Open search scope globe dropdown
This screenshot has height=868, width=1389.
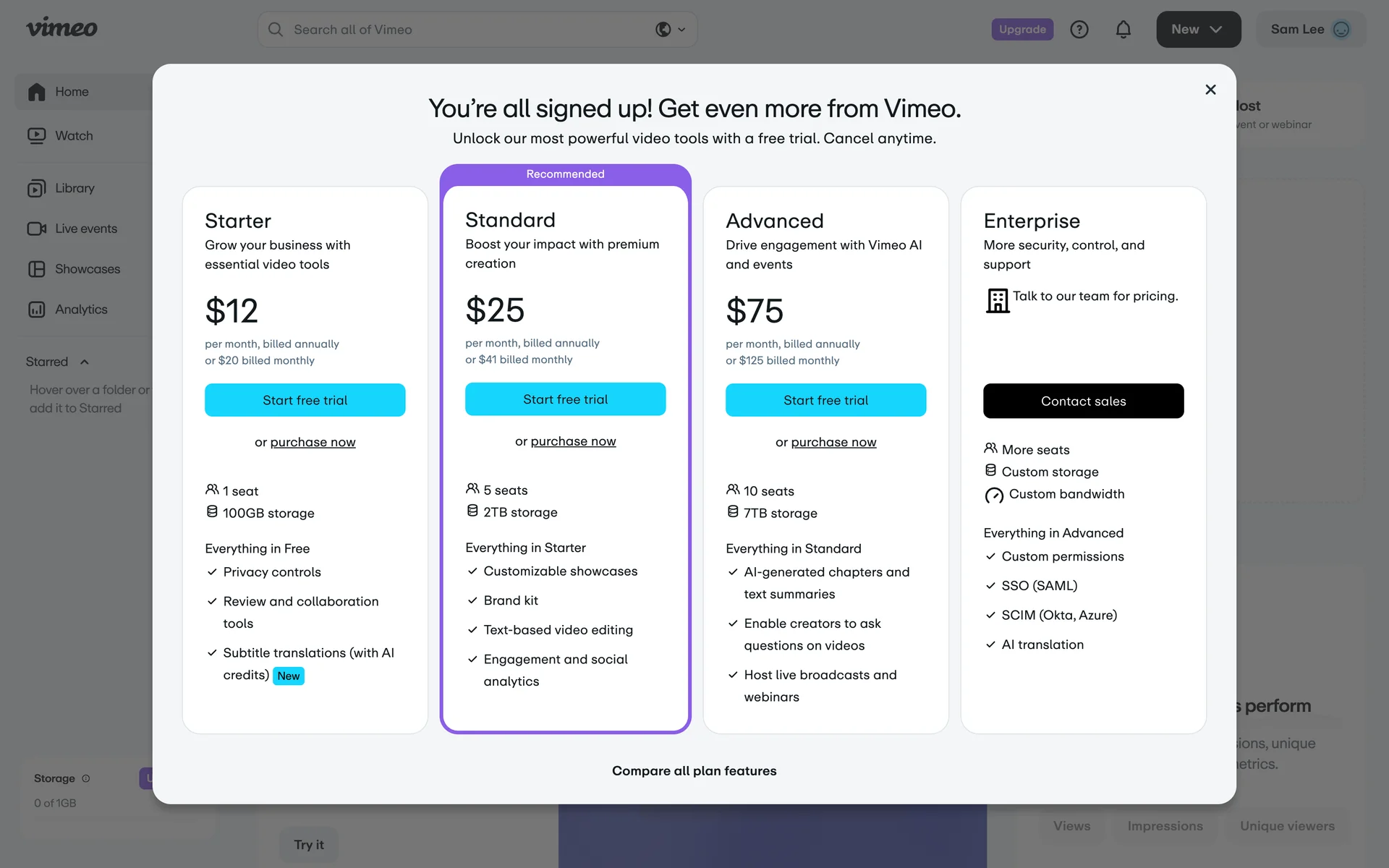click(671, 30)
